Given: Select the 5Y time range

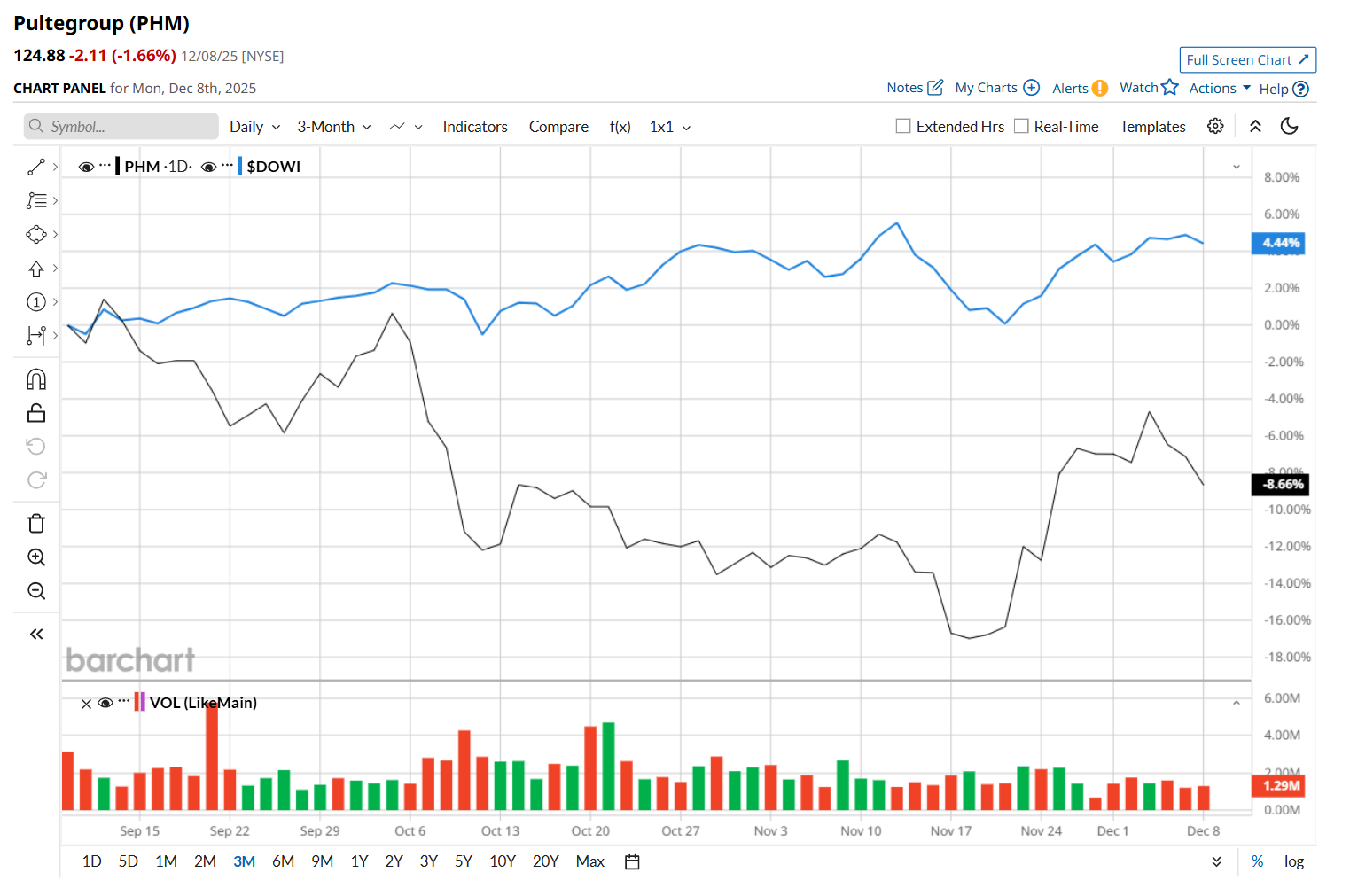Looking at the screenshot, I should [x=464, y=861].
